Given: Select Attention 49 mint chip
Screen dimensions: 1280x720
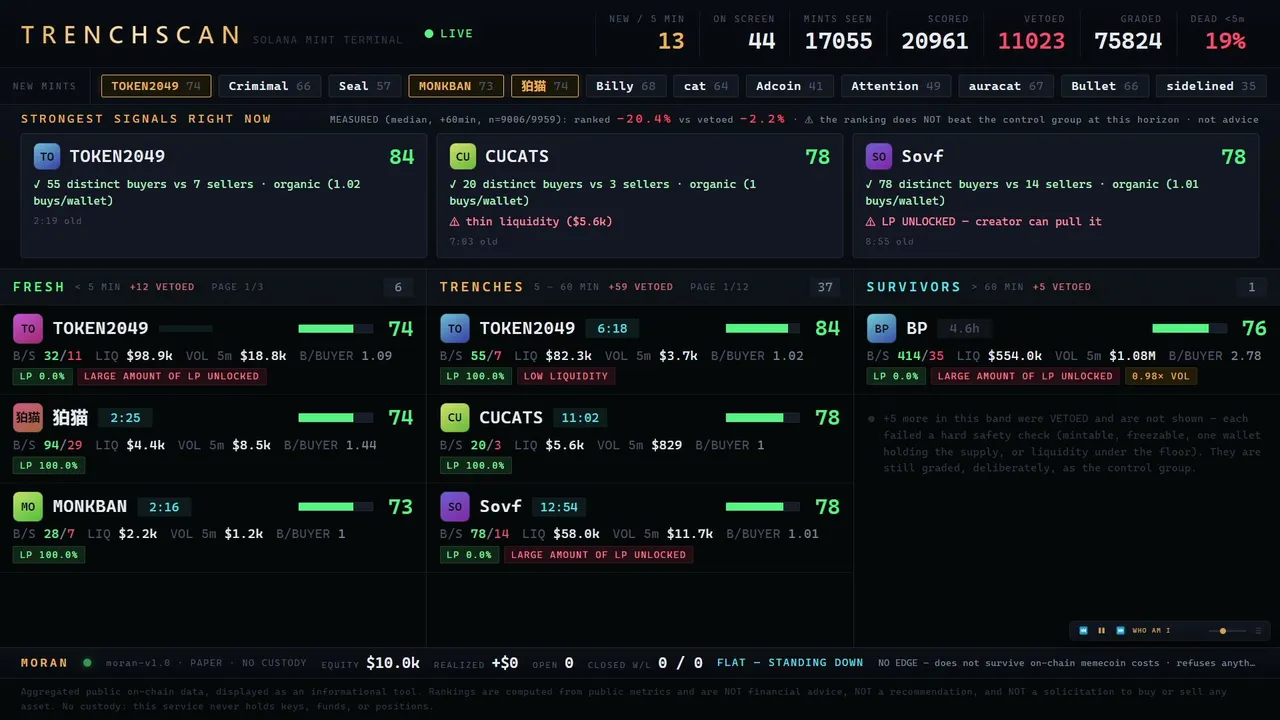Looking at the screenshot, I should click(x=896, y=86).
